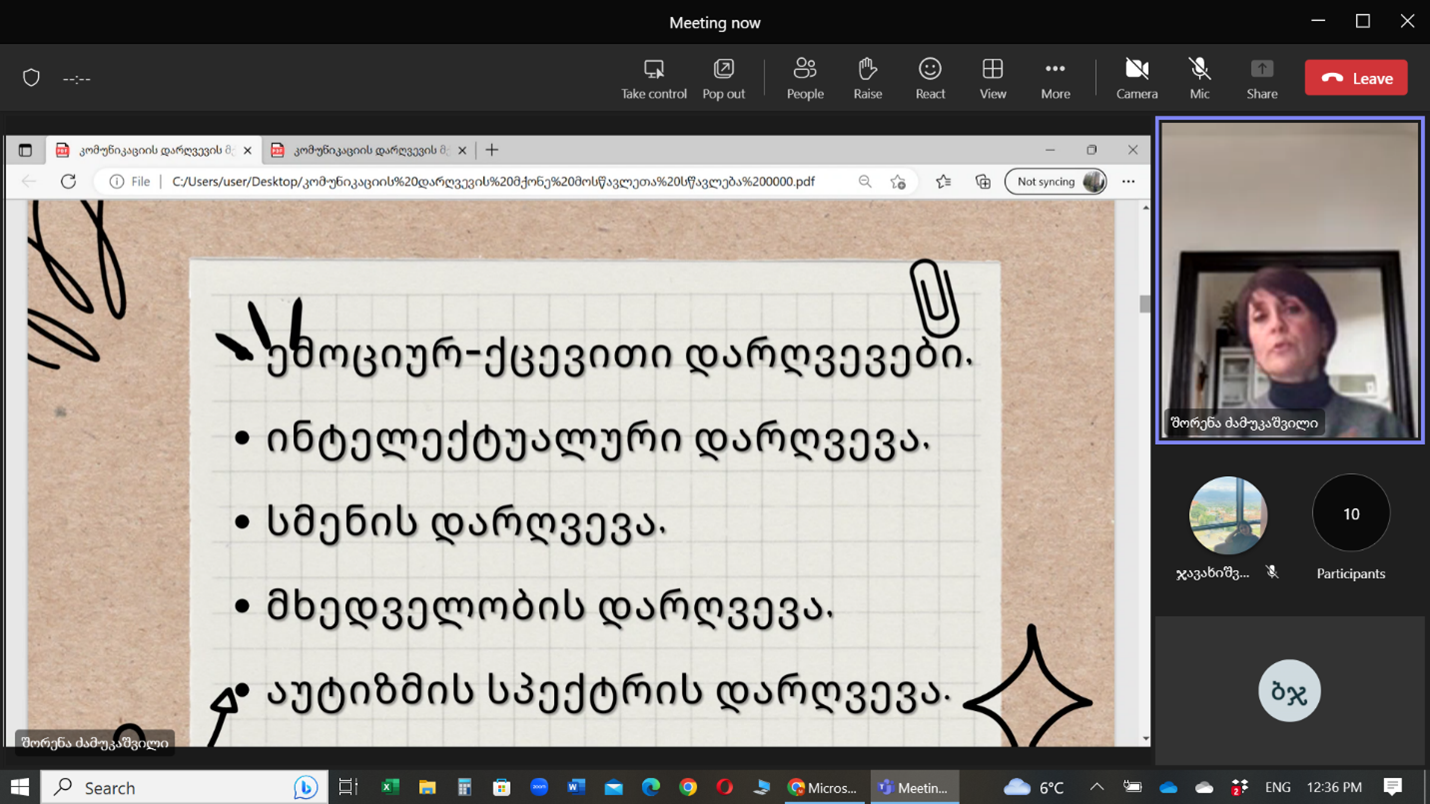This screenshot has width=1430, height=804.
Task: Click the Windows Start button
Action: (20, 788)
